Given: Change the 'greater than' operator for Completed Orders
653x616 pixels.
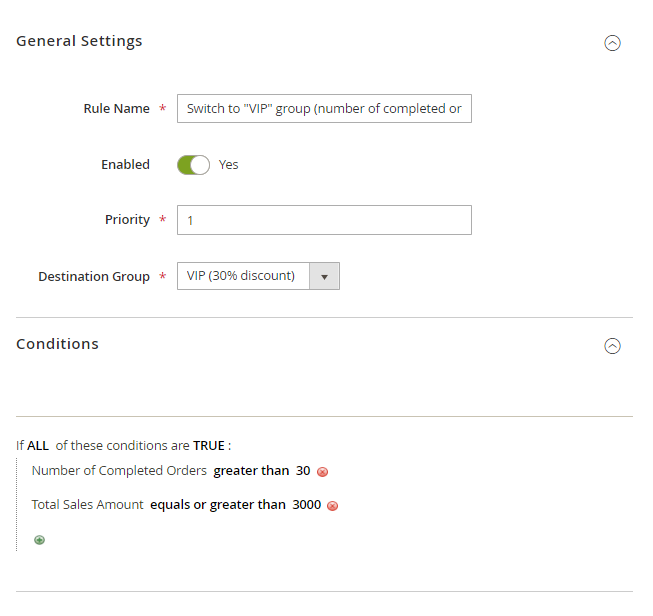Looking at the screenshot, I should (x=251, y=471).
